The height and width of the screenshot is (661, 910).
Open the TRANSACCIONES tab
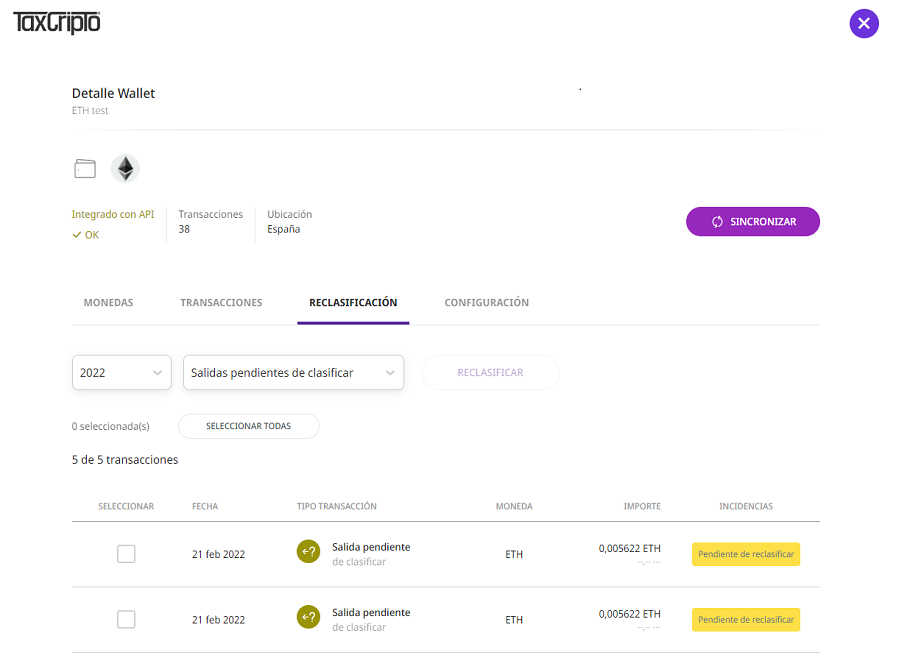[x=221, y=303]
